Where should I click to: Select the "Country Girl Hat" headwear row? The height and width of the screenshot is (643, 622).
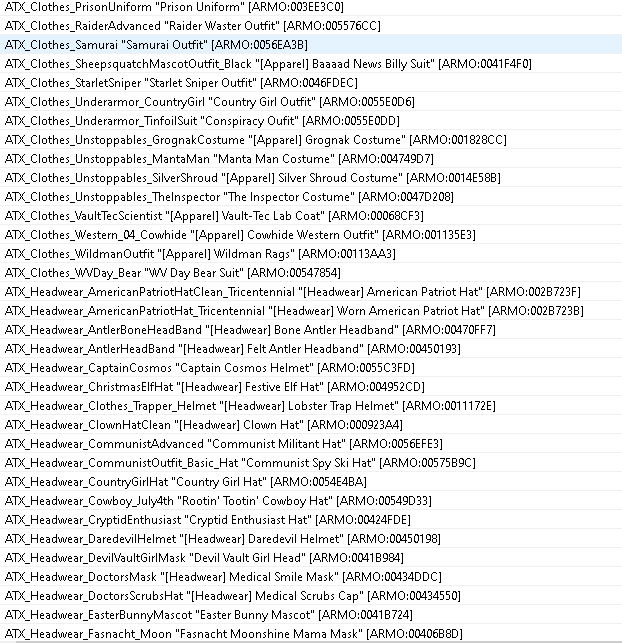click(x=311, y=481)
